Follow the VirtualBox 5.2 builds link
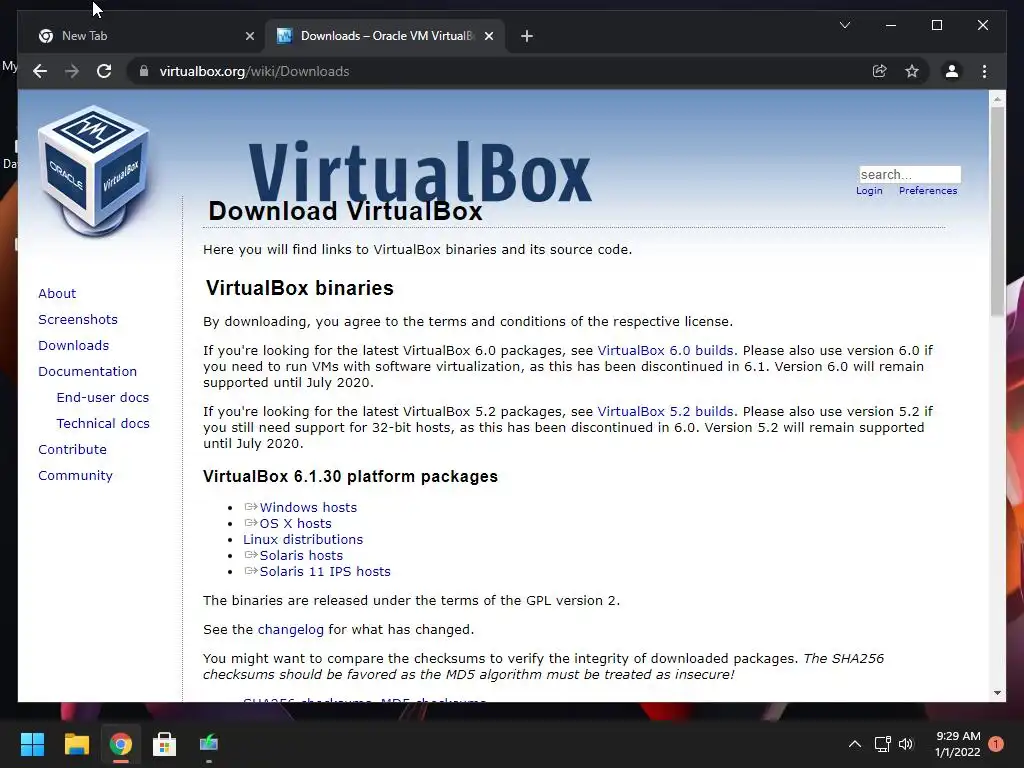 point(665,412)
